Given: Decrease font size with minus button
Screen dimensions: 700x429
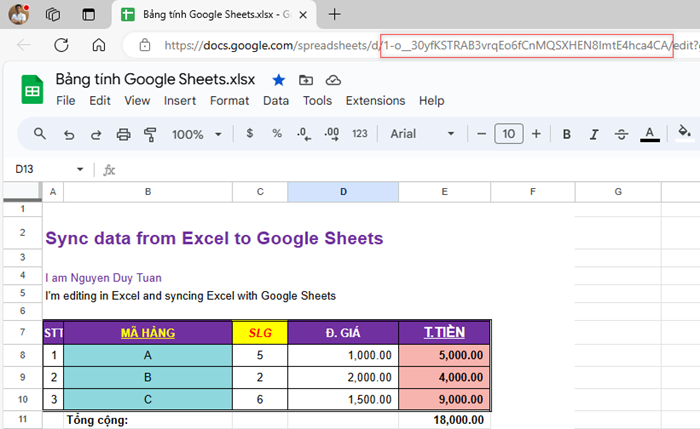Looking at the screenshot, I should [481, 134].
